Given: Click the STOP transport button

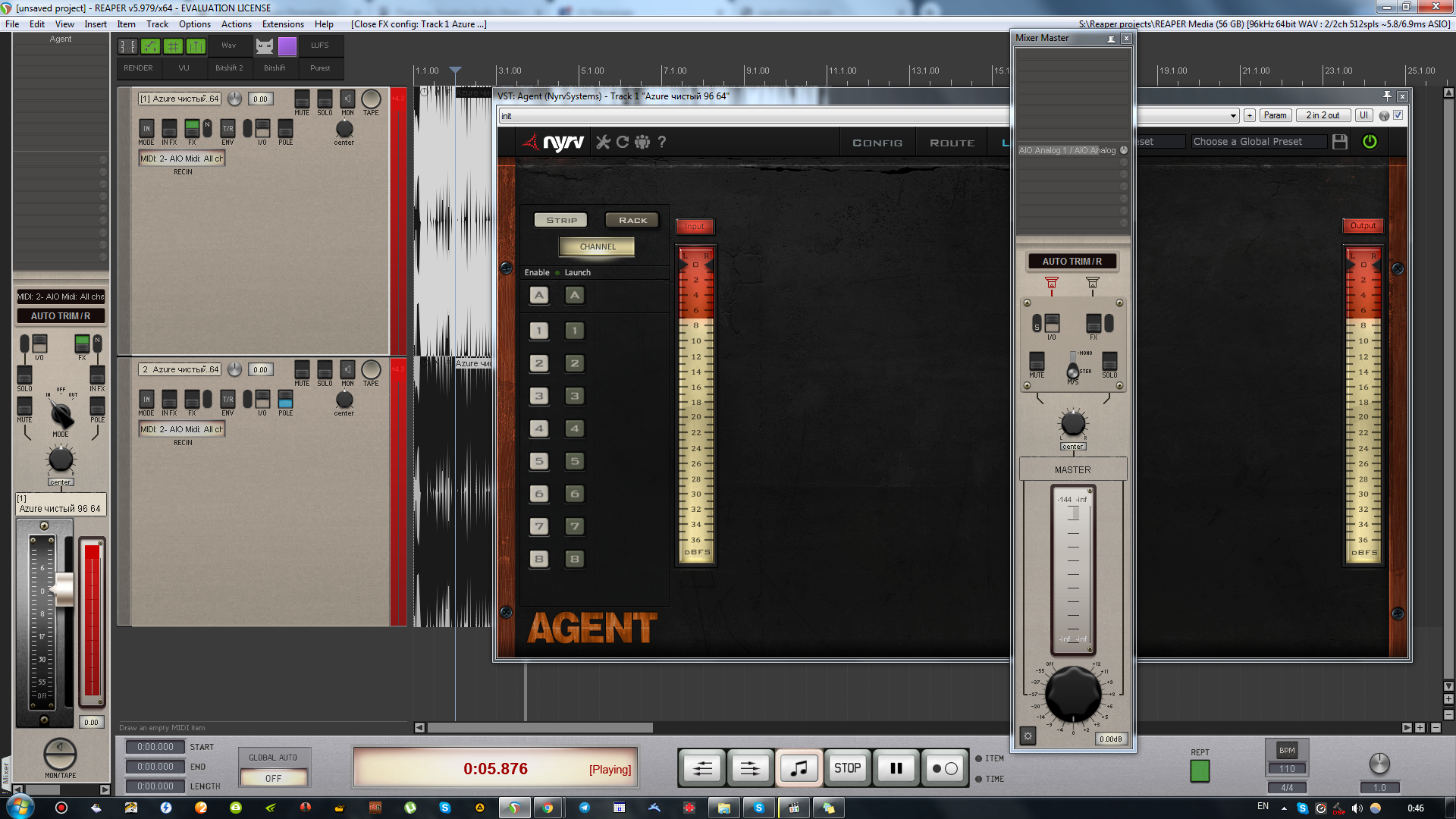Looking at the screenshot, I should click(848, 768).
